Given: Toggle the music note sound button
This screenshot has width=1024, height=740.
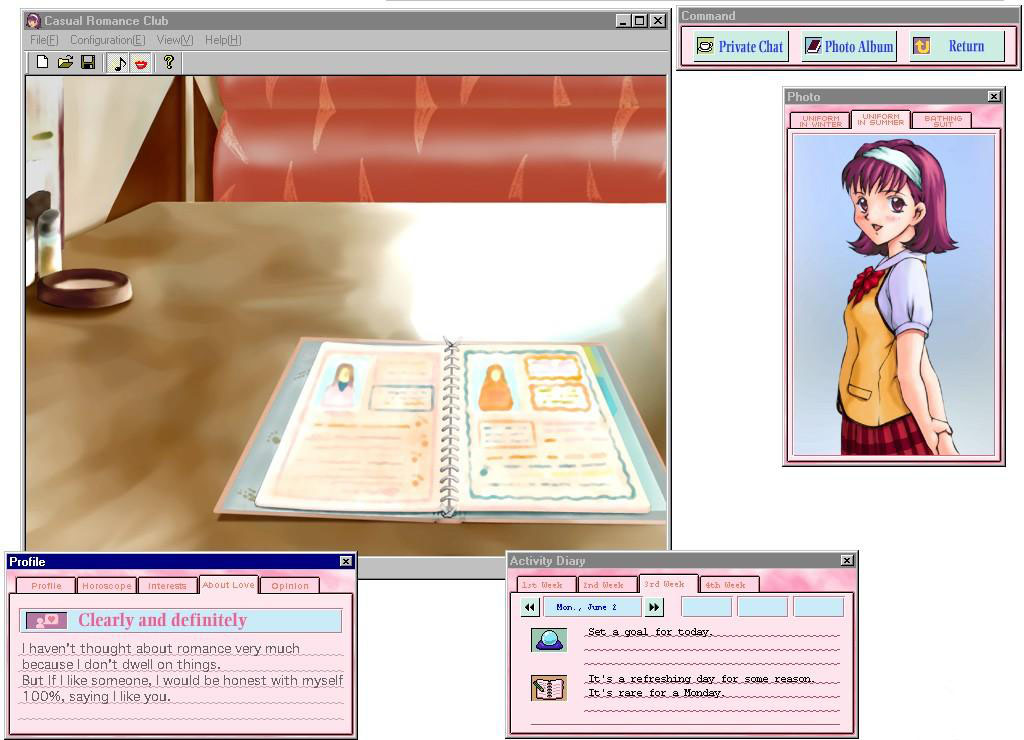Looking at the screenshot, I should point(119,63).
